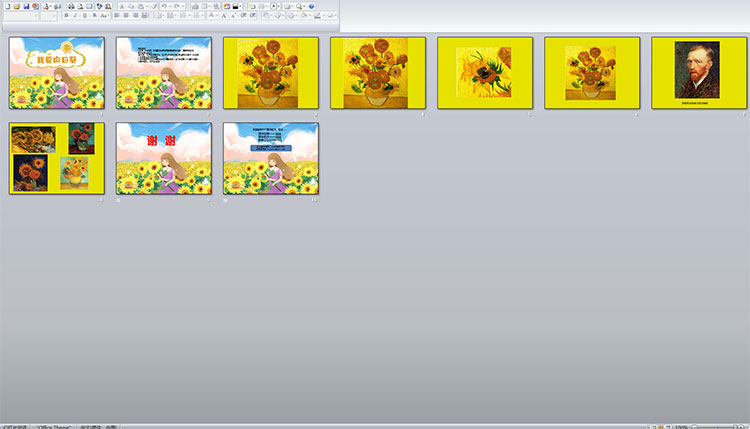The width and height of the screenshot is (750, 429).
Task: Redo the last action
Action: [x=177, y=7]
